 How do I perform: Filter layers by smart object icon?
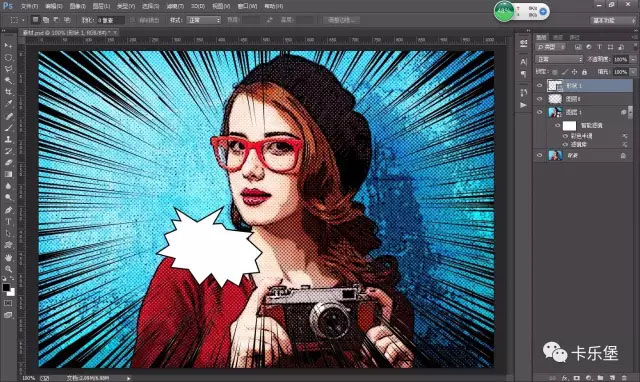(621, 47)
